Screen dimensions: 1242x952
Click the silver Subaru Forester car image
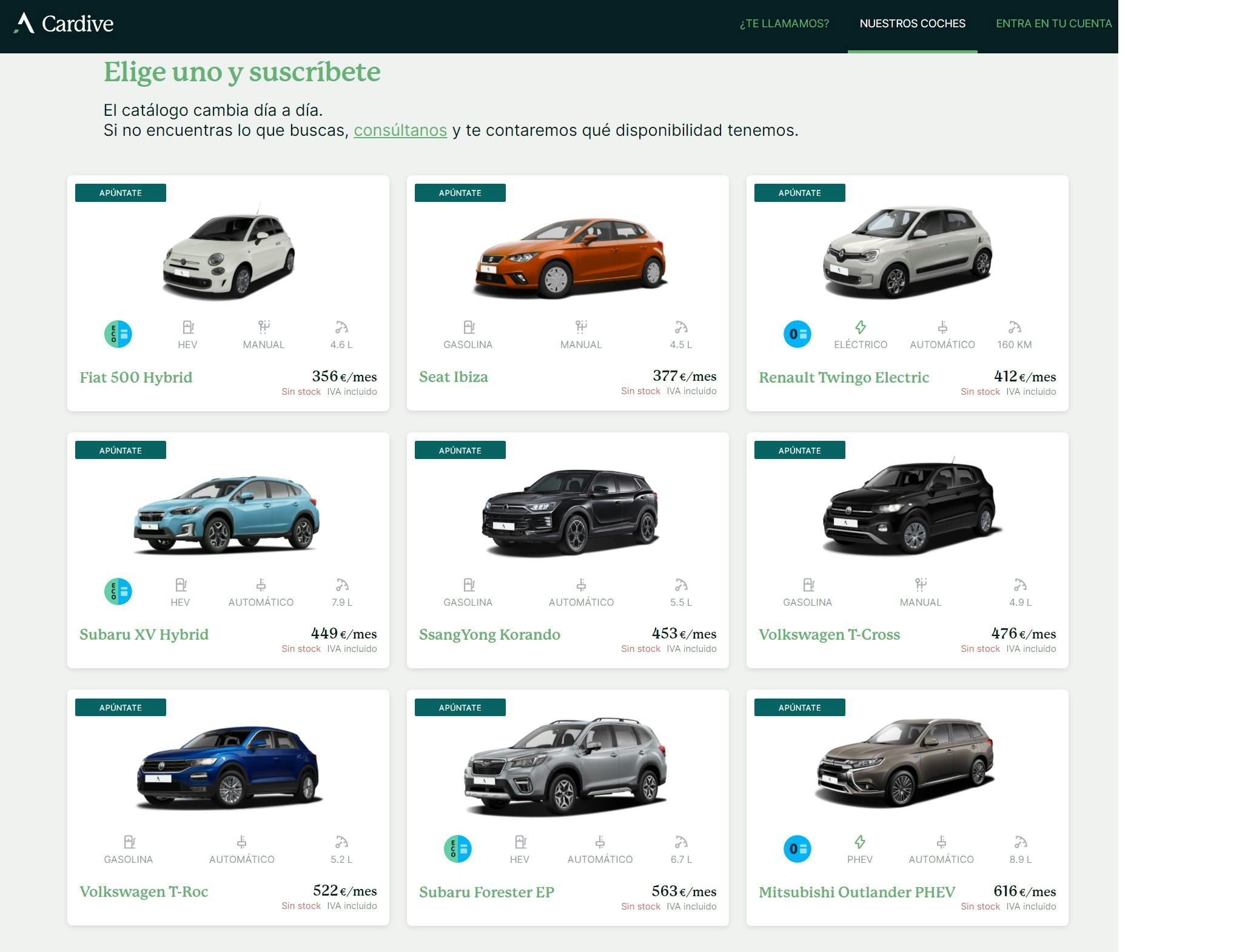coord(565,767)
